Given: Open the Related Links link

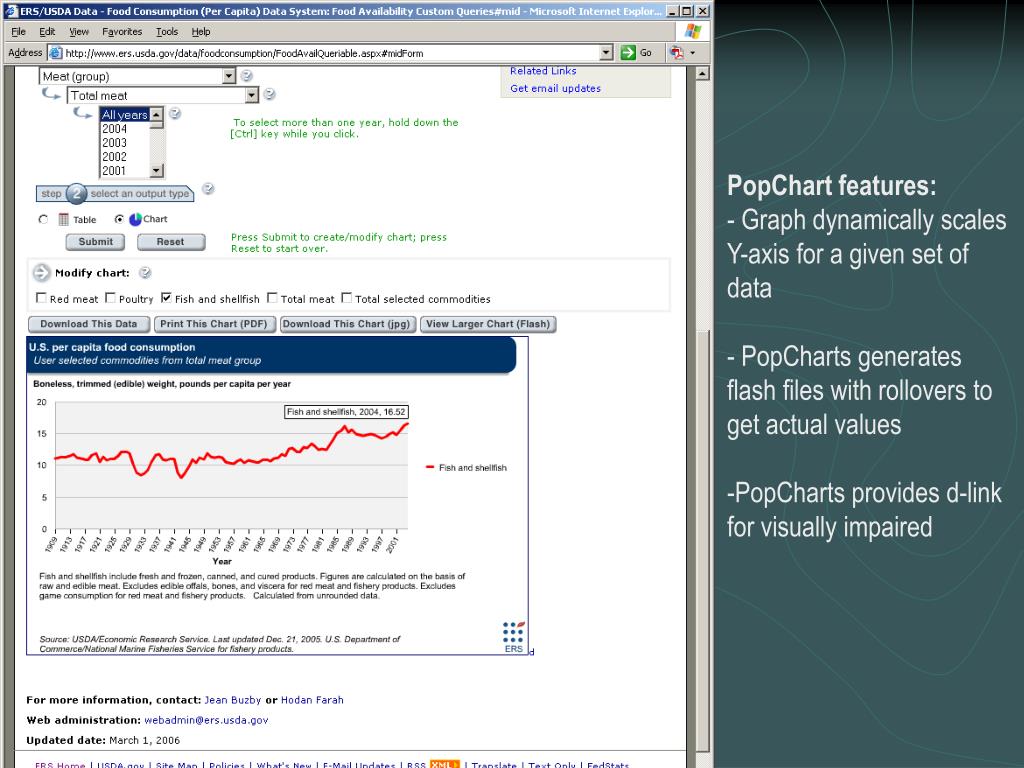Looking at the screenshot, I should pos(543,71).
